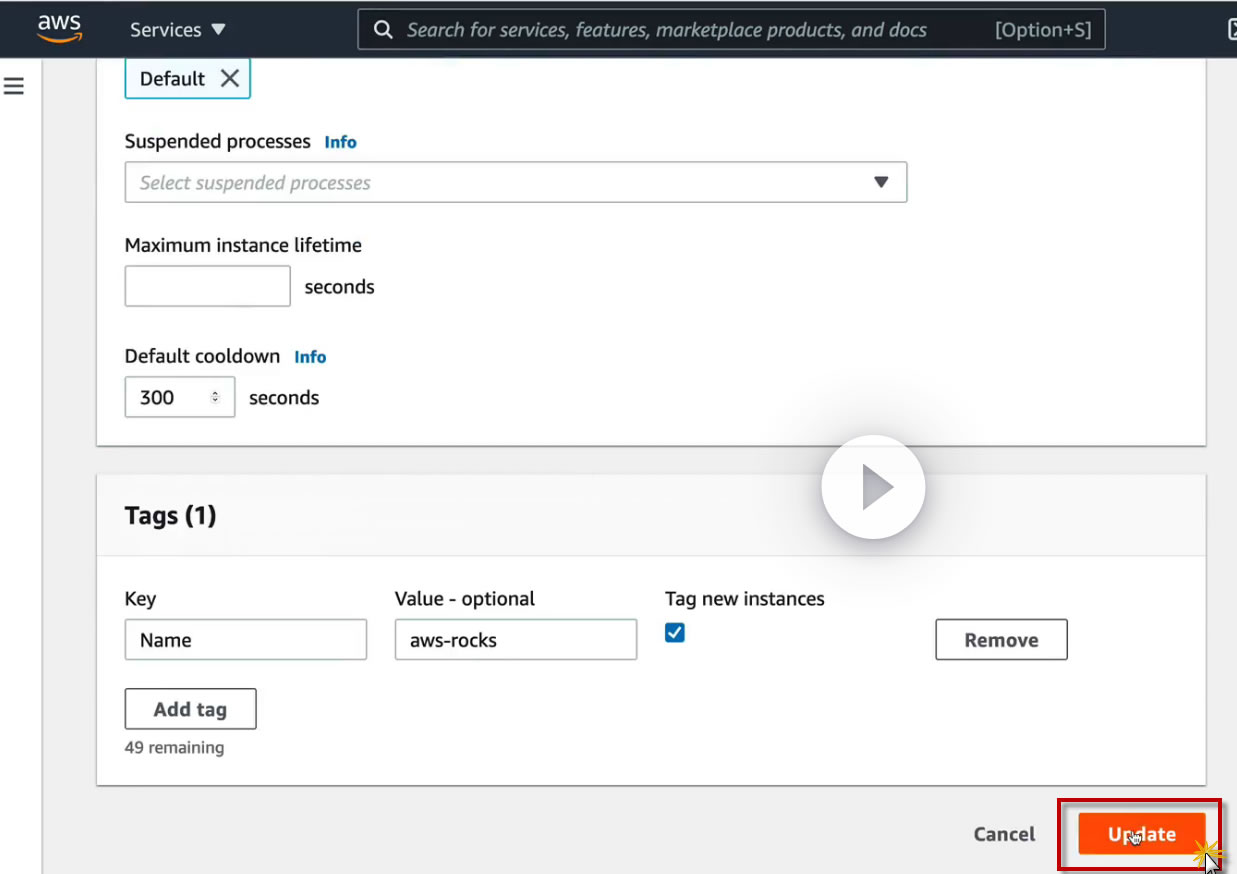Click the AWS logo icon
This screenshot has width=1237, height=874.
[59, 28]
